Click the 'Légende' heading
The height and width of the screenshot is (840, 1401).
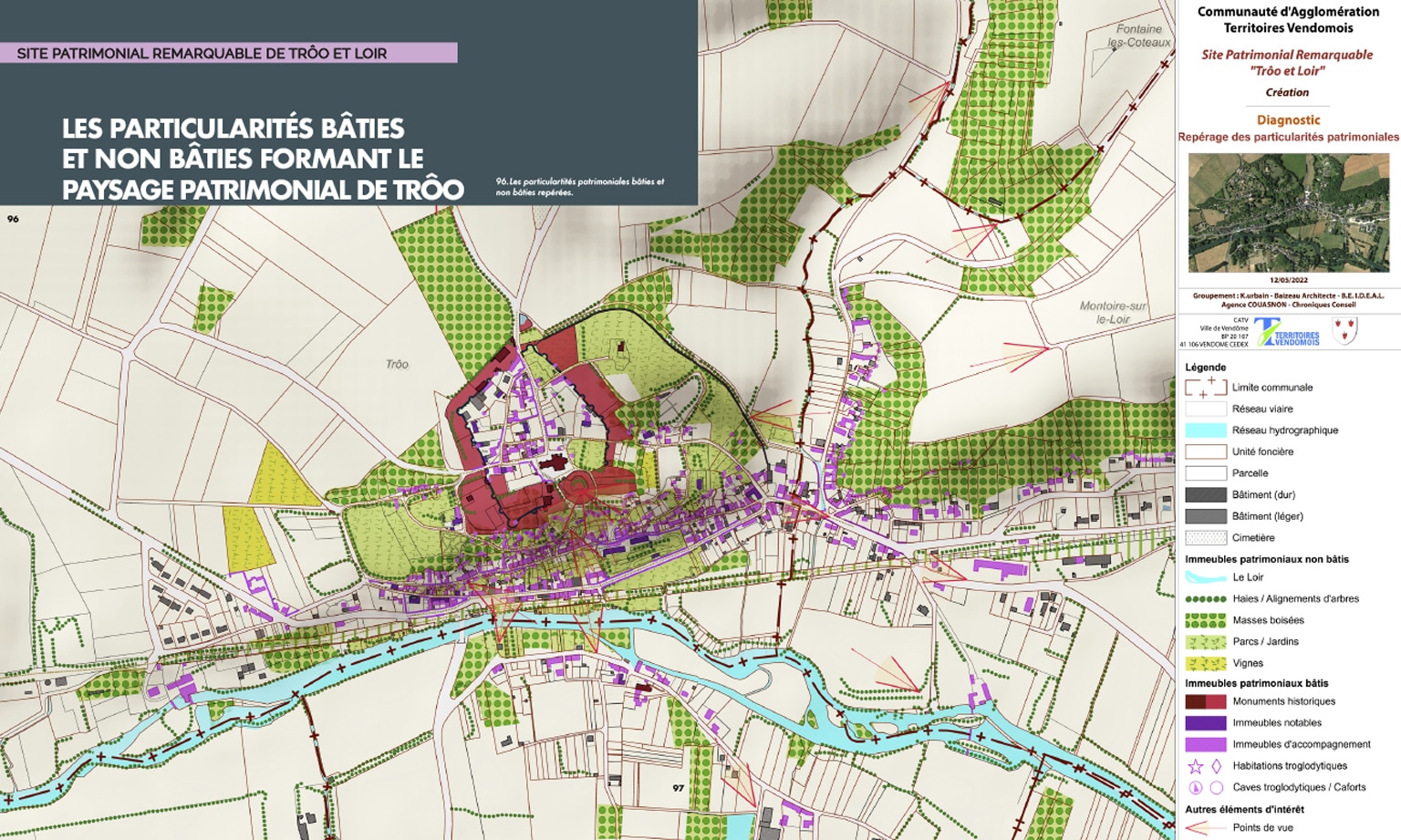tap(1205, 367)
